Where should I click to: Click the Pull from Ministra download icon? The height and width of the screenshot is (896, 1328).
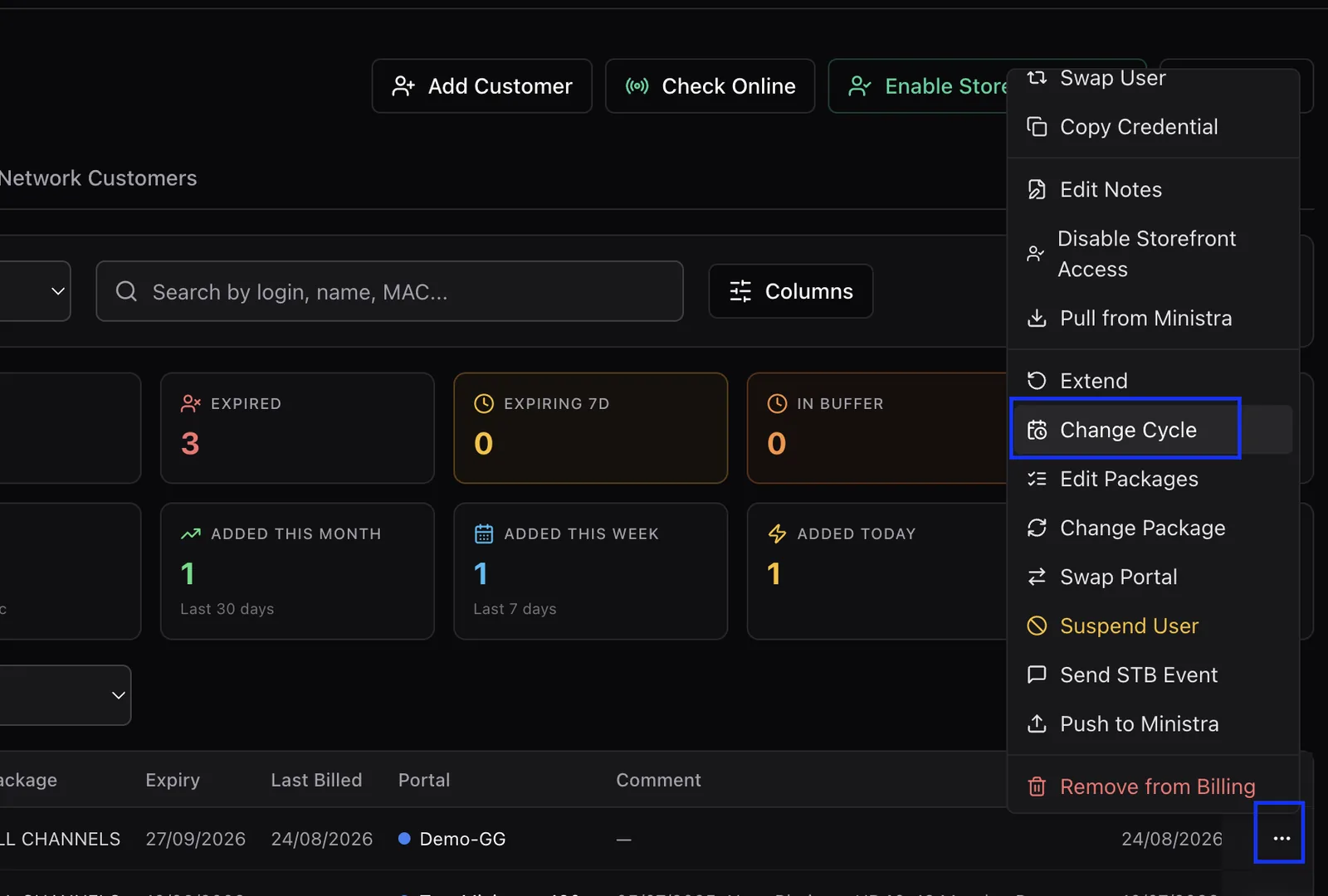pyautogui.click(x=1037, y=319)
